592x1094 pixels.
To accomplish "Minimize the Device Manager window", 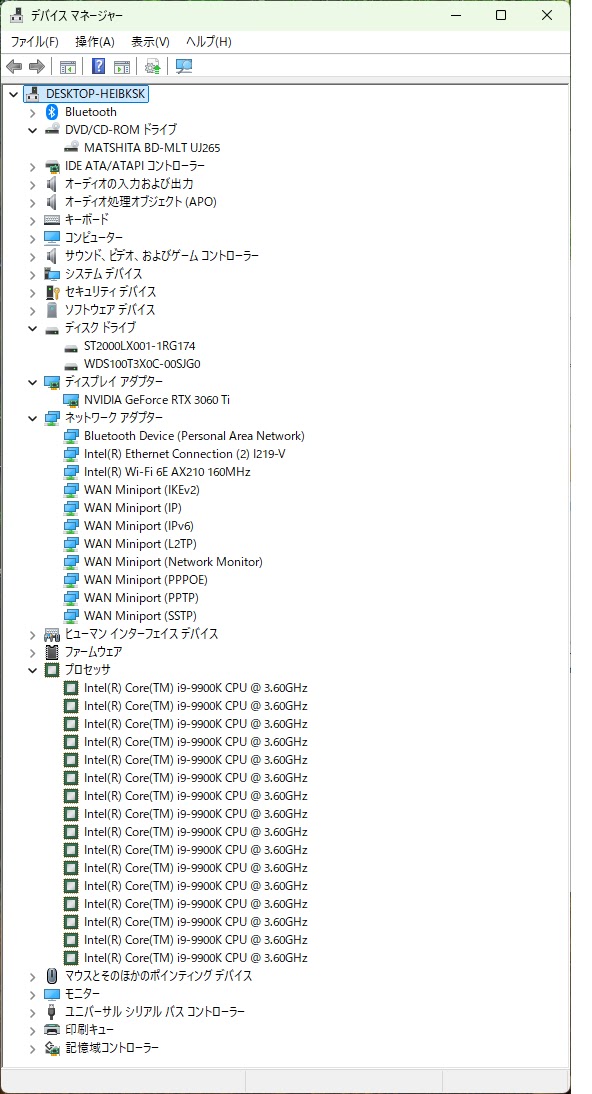I will coord(454,15).
